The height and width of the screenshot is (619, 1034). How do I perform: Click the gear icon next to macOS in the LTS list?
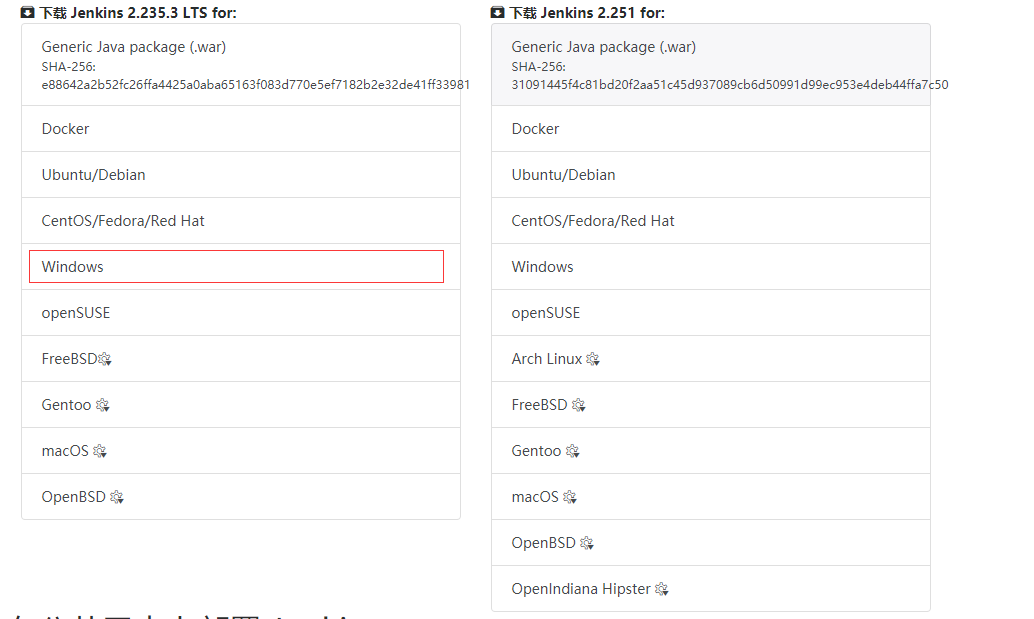tap(100, 452)
